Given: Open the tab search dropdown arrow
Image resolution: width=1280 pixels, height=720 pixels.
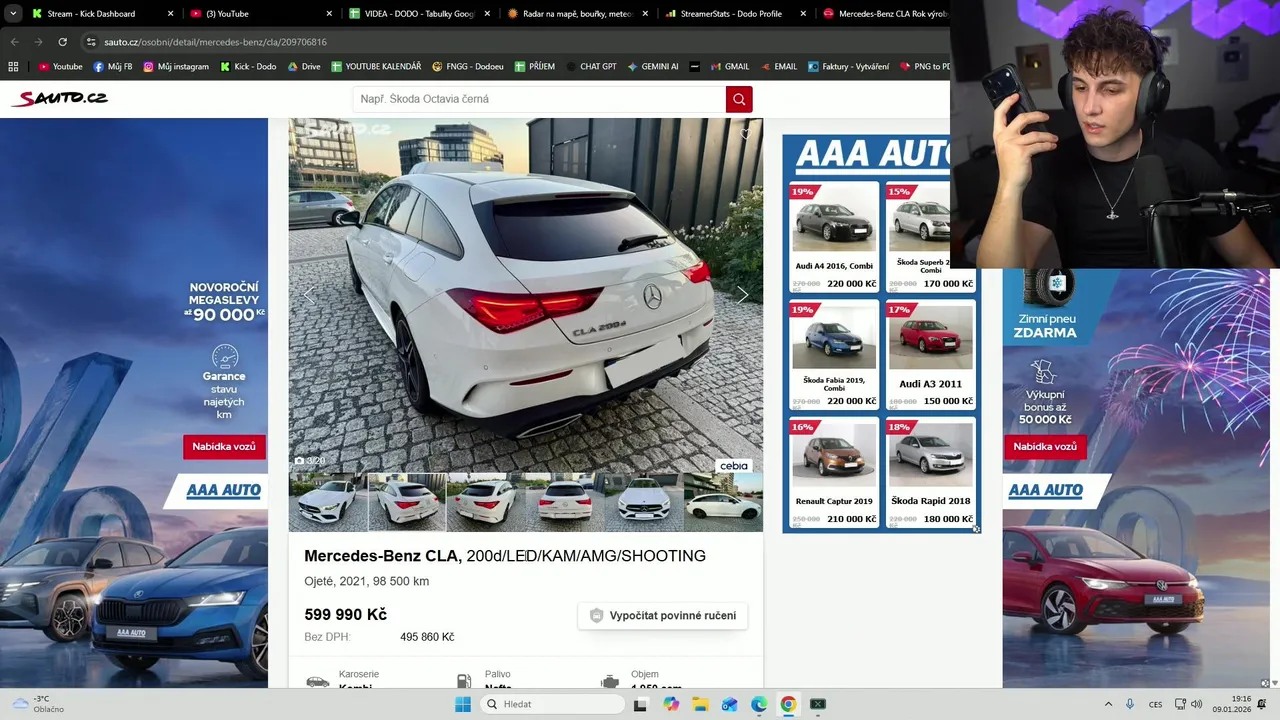Looking at the screenshot, I should [13, 14].
